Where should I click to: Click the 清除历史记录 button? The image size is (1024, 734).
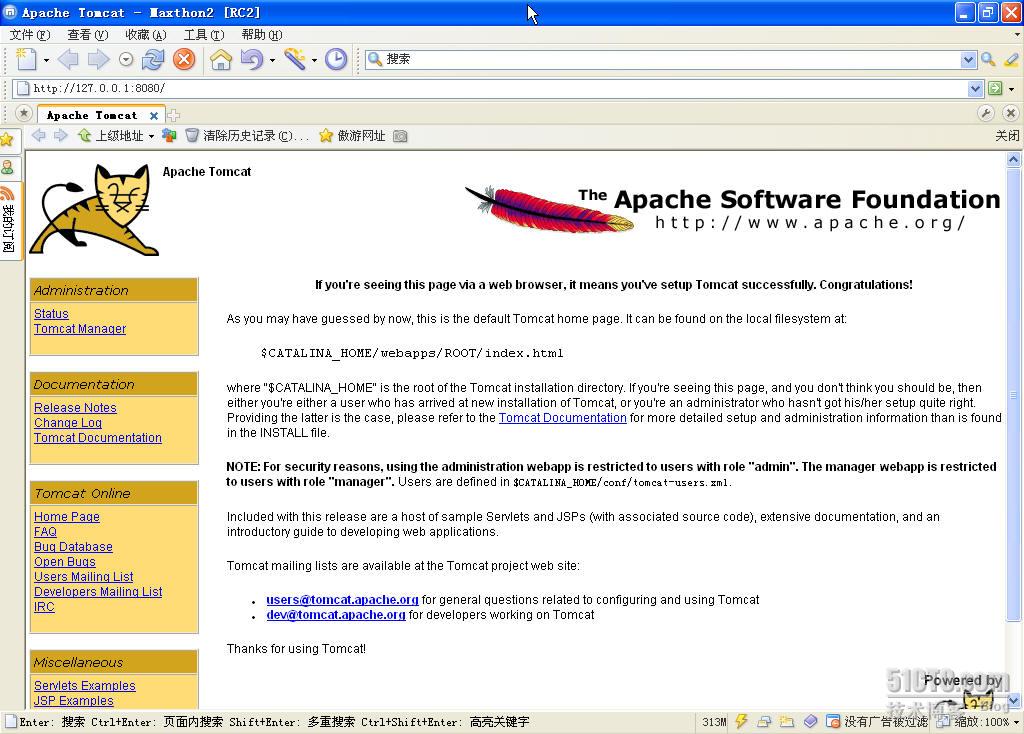pyautogui.click(x=247, y=136)
